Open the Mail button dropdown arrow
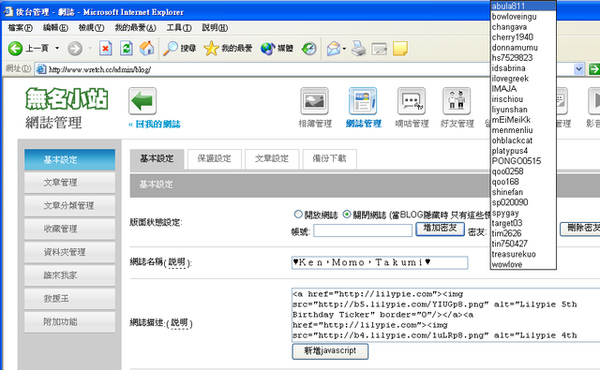This screenshot has width=600, height=370. (x=344, y=49)
